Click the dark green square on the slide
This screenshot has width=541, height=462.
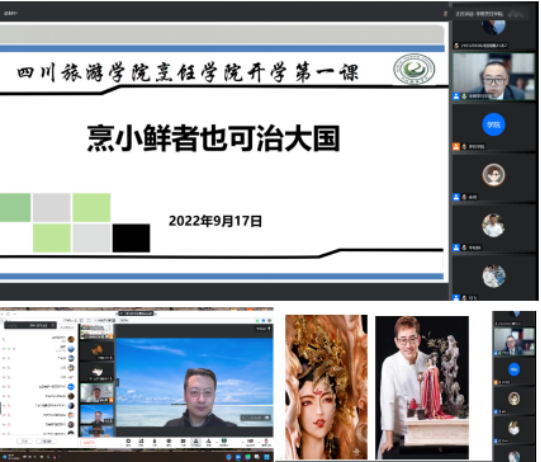[x=15, y=207]
